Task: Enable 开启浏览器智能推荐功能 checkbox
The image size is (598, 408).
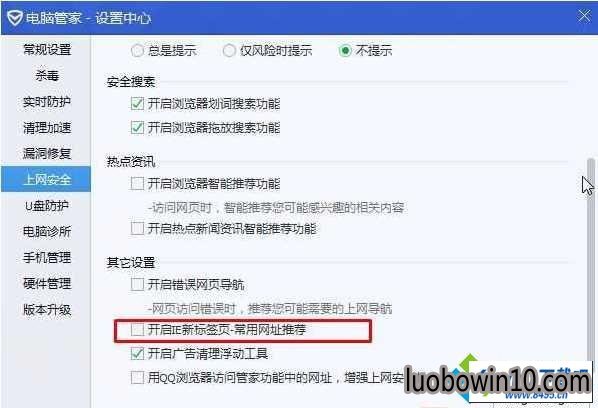Action: [x=137, y=183]
